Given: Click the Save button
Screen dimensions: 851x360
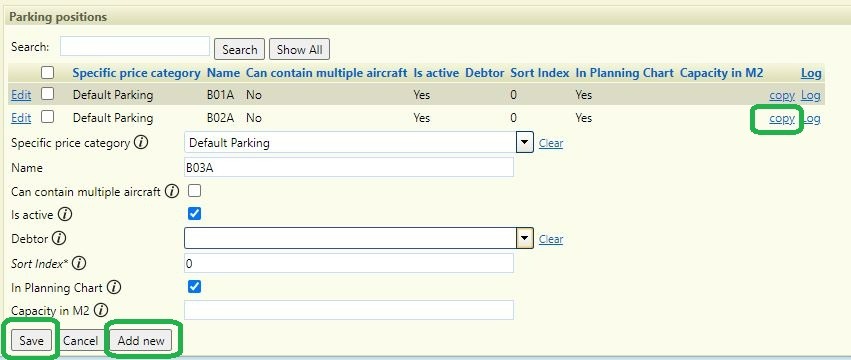Looking at the screenshot, I should (x=31, y=341).
